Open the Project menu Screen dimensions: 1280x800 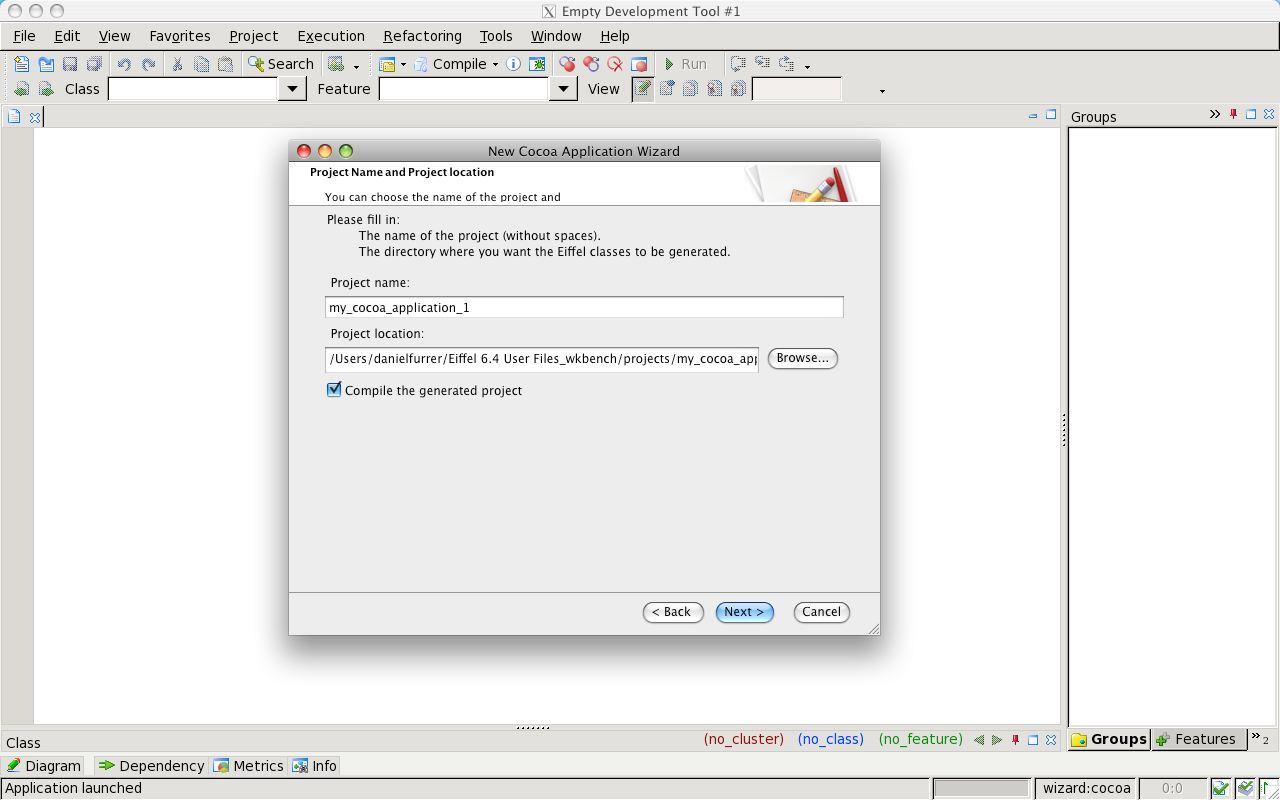click(x=254, y=36)
